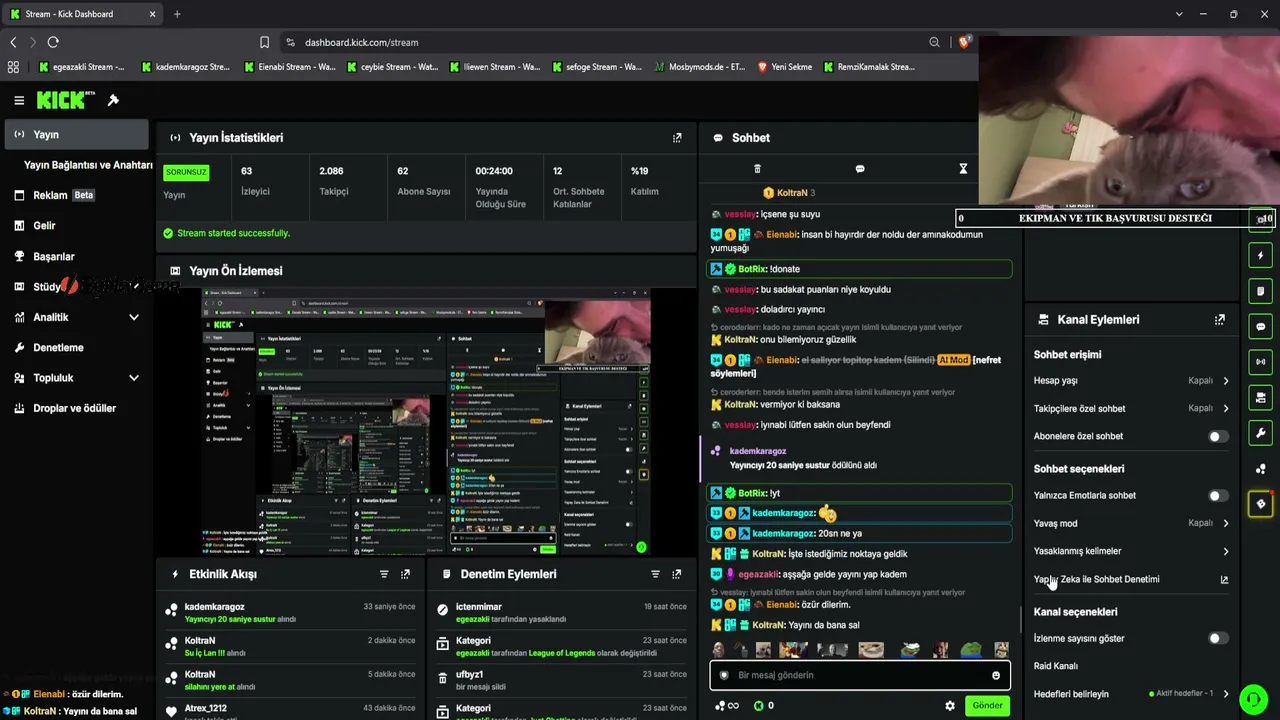Viewport: 1280px width, 720px height.
Task: Open the egeazakli Stream bookmark
Action: [82, 67]
